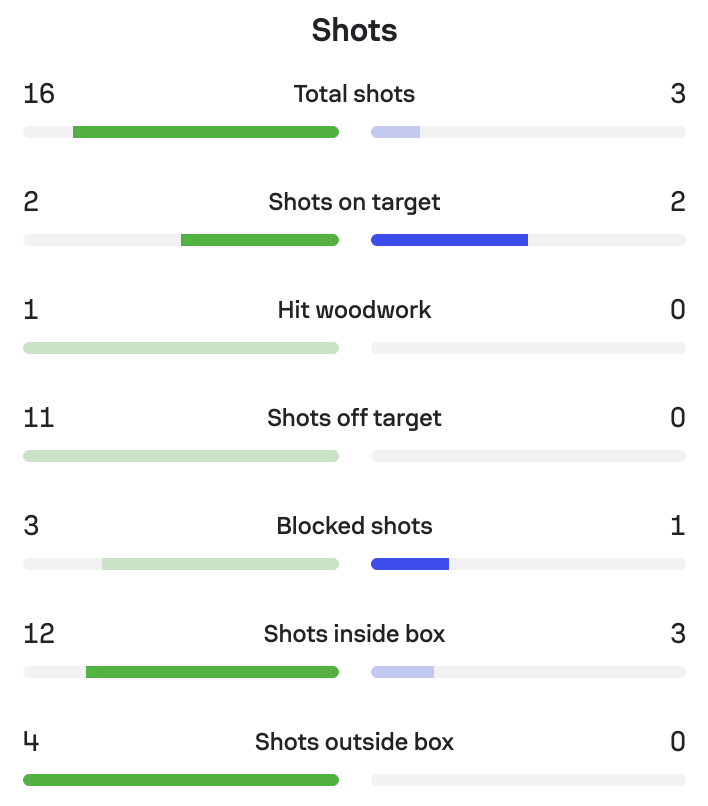Viewport: 708px width, 806px height.
Task: Click the blue Blocked shots bar
Action: pyautogui.click(x=410, y=564)
